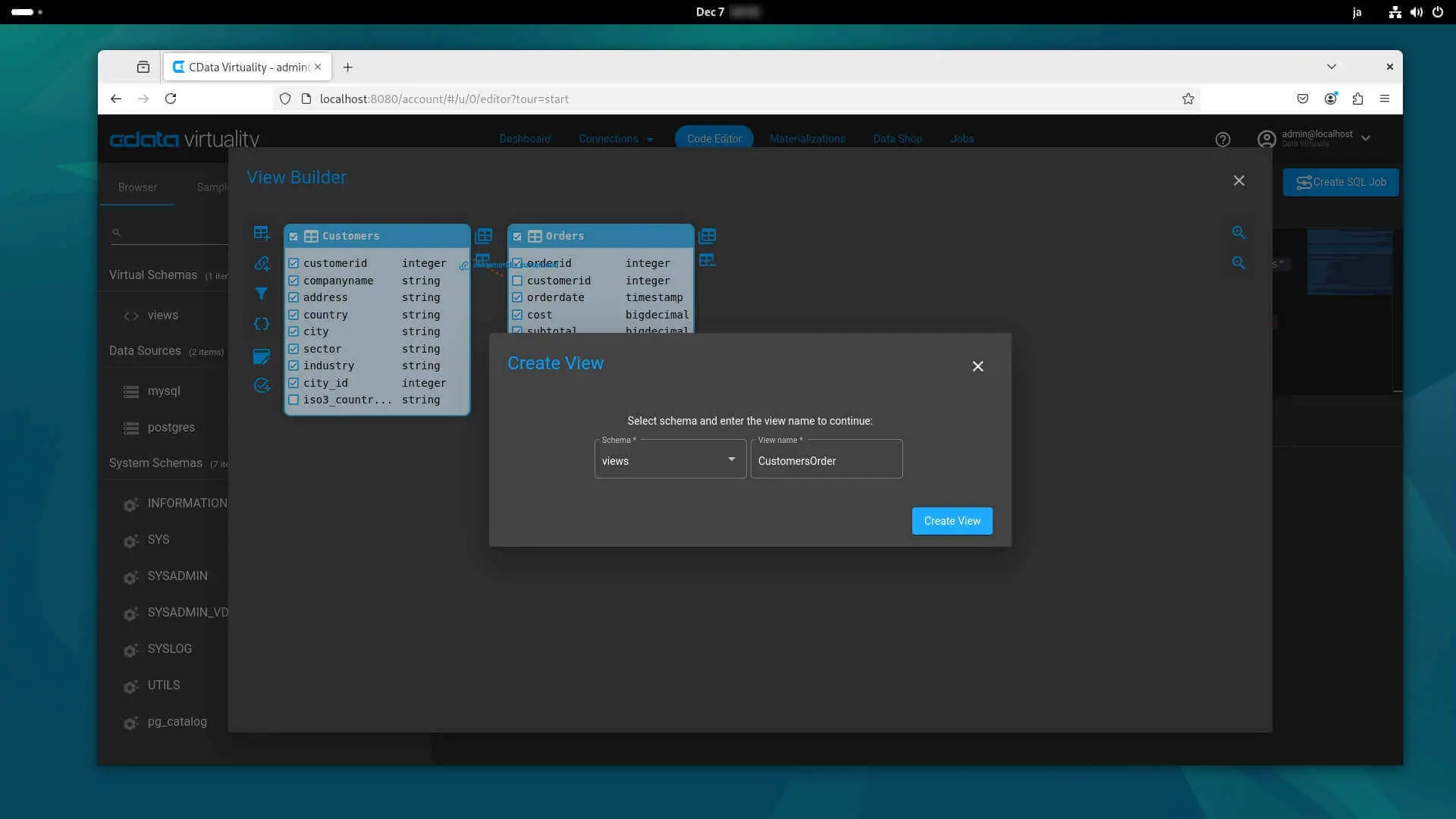Click the add join link icon
Image resolution: width=1456 pixels, height=819 pixels.
point(261,263)
